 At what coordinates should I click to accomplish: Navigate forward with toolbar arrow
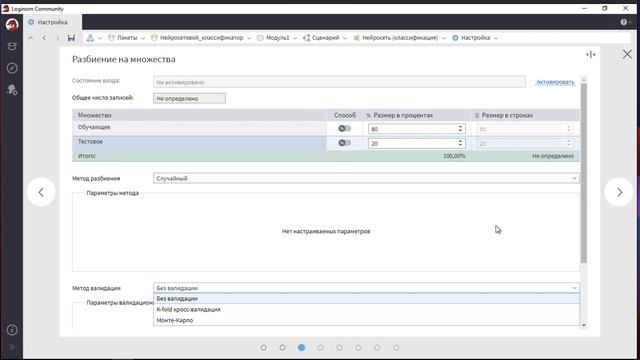[x=57, y=38]
